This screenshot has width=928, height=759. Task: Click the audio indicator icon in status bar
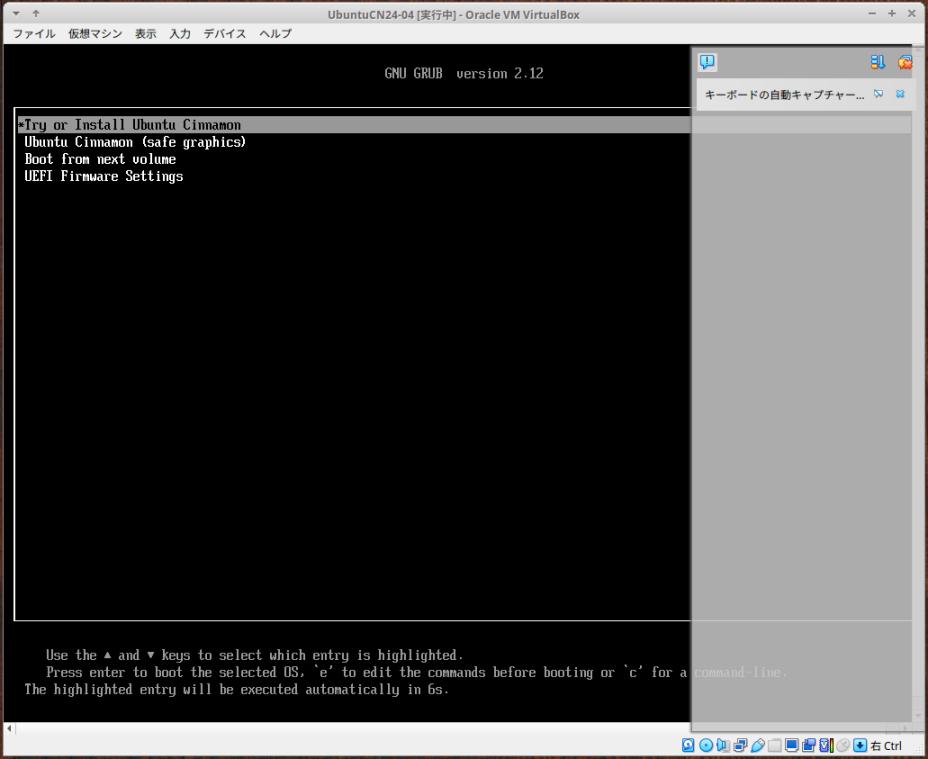tap(723, 745)
